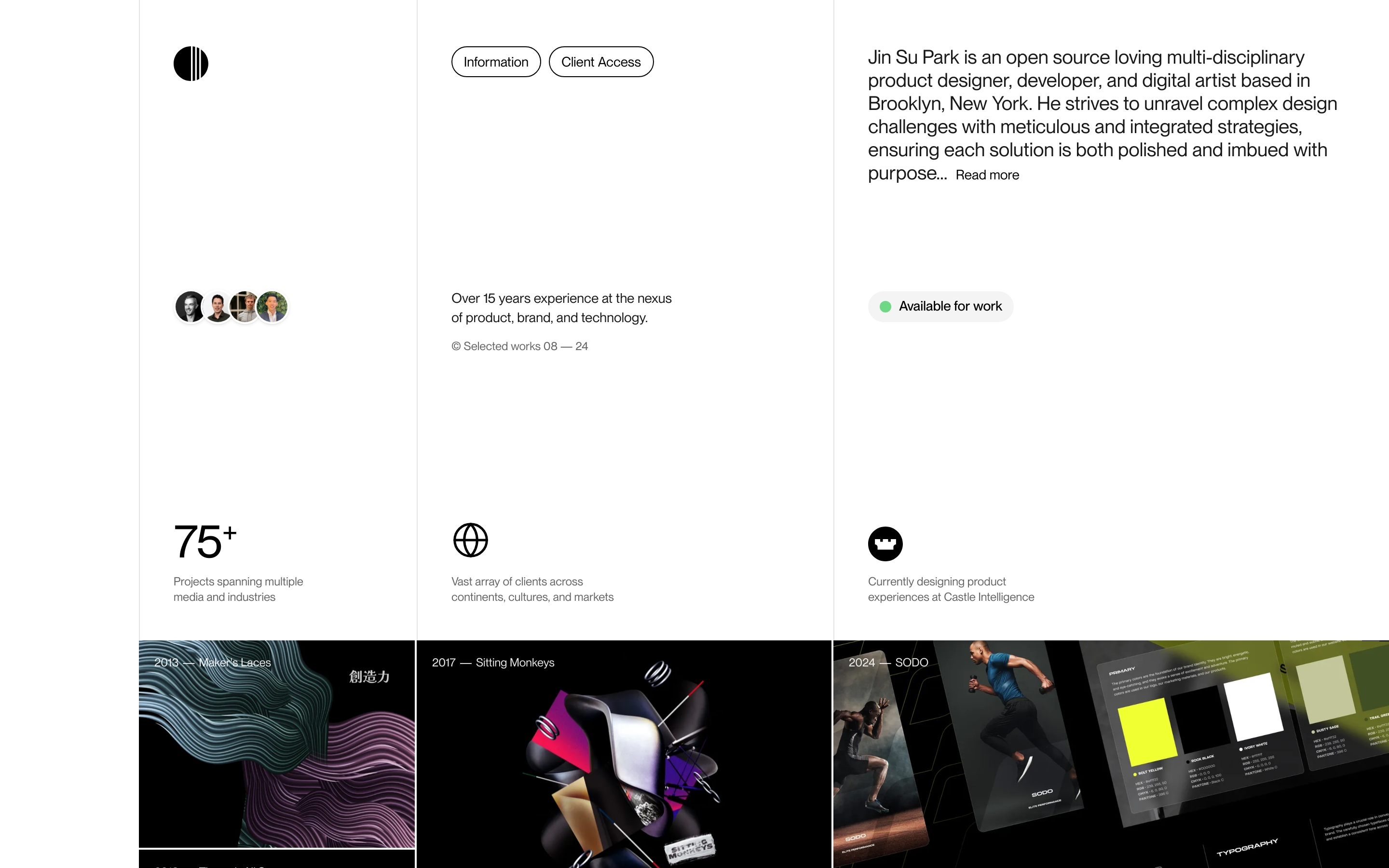Open the Client Access page
The height and width of the screenshot is (868, 1389).
pos(601,62)
